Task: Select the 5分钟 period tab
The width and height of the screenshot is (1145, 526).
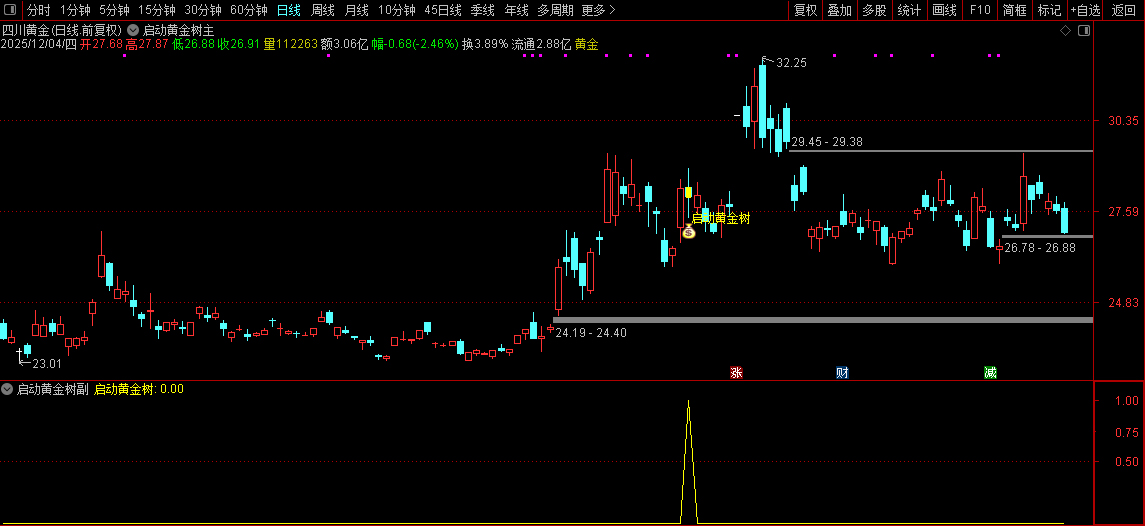Action: pyautogui.click(x=114, y=10)
